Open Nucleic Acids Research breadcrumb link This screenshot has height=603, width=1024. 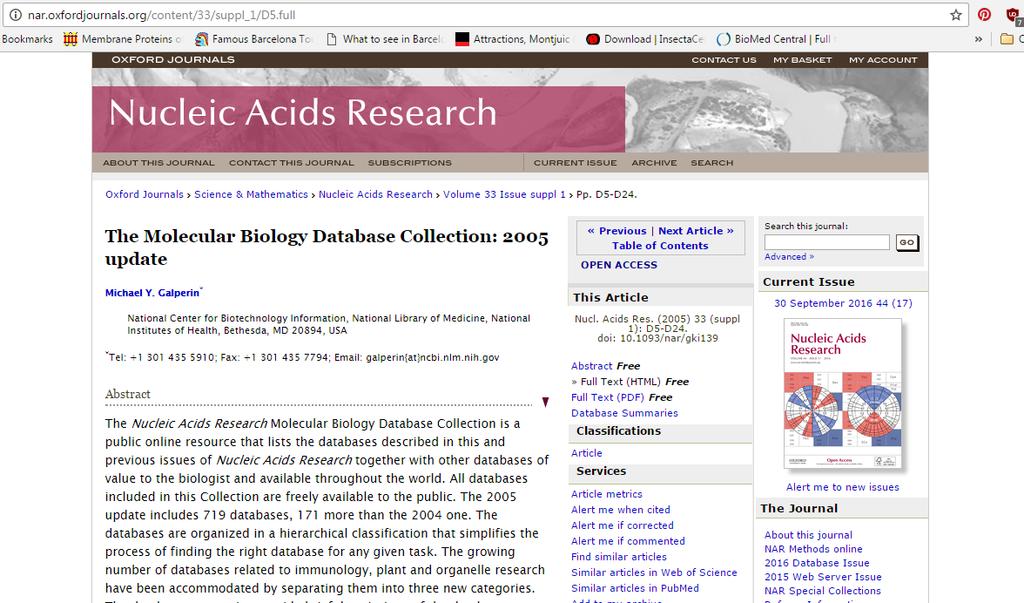[376, 195]
